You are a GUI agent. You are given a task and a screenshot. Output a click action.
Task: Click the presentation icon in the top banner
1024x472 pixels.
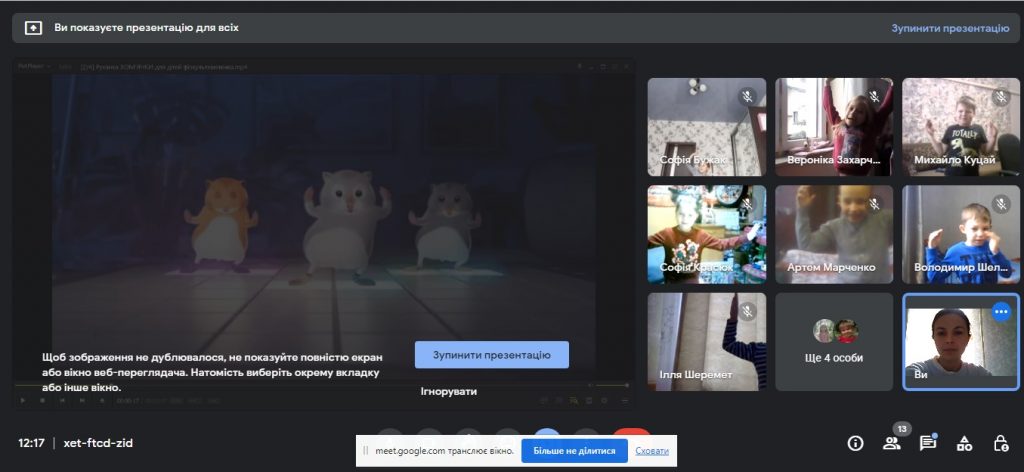click(33, 28)
